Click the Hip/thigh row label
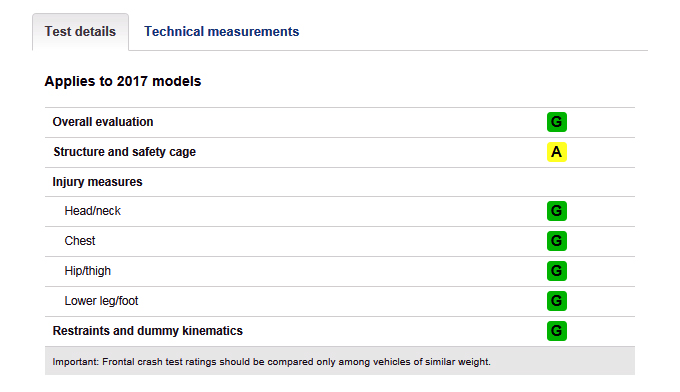Screen dimensions: 680x392 click(x=88, y=271)
